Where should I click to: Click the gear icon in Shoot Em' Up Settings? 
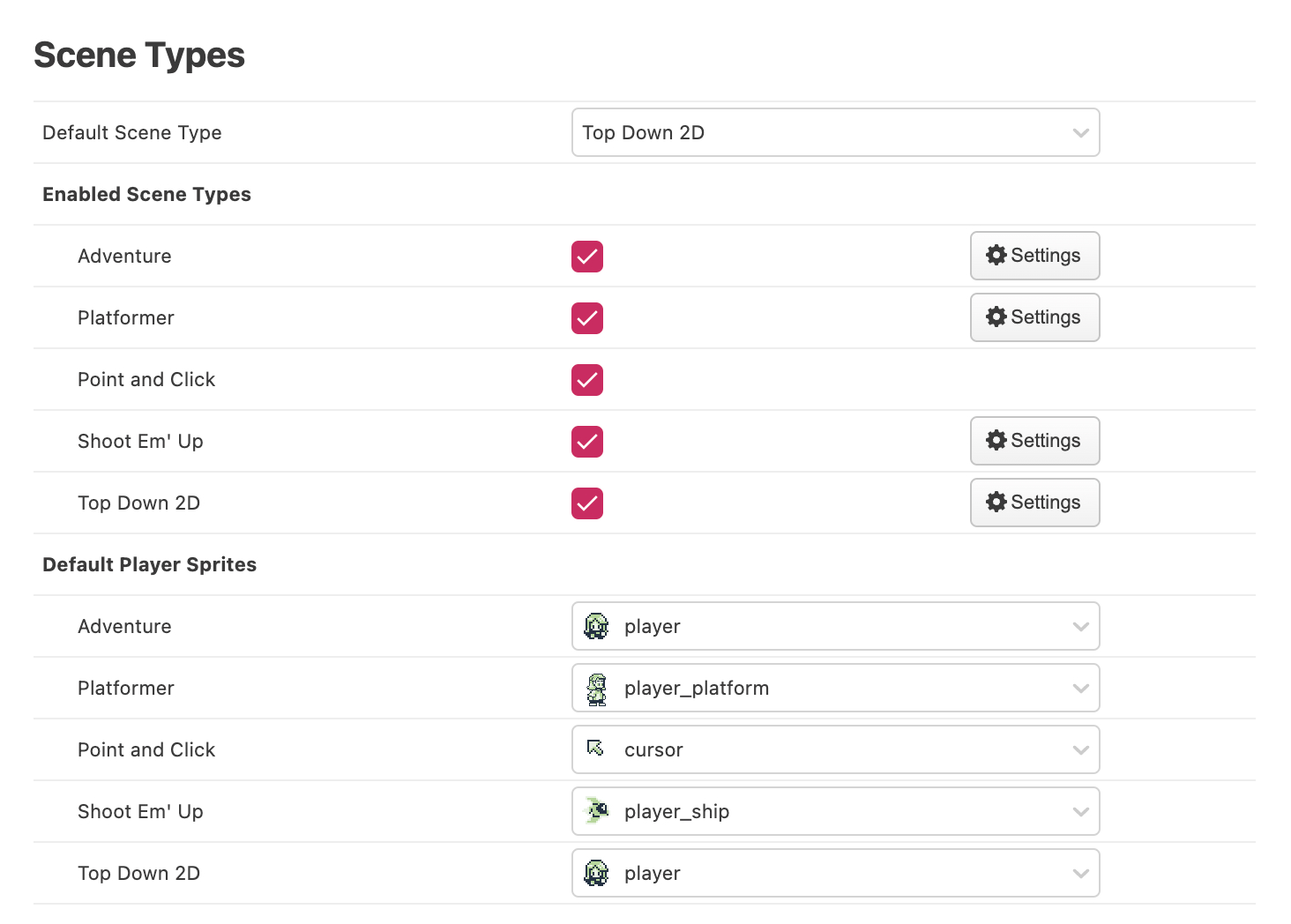coord(996,441)
